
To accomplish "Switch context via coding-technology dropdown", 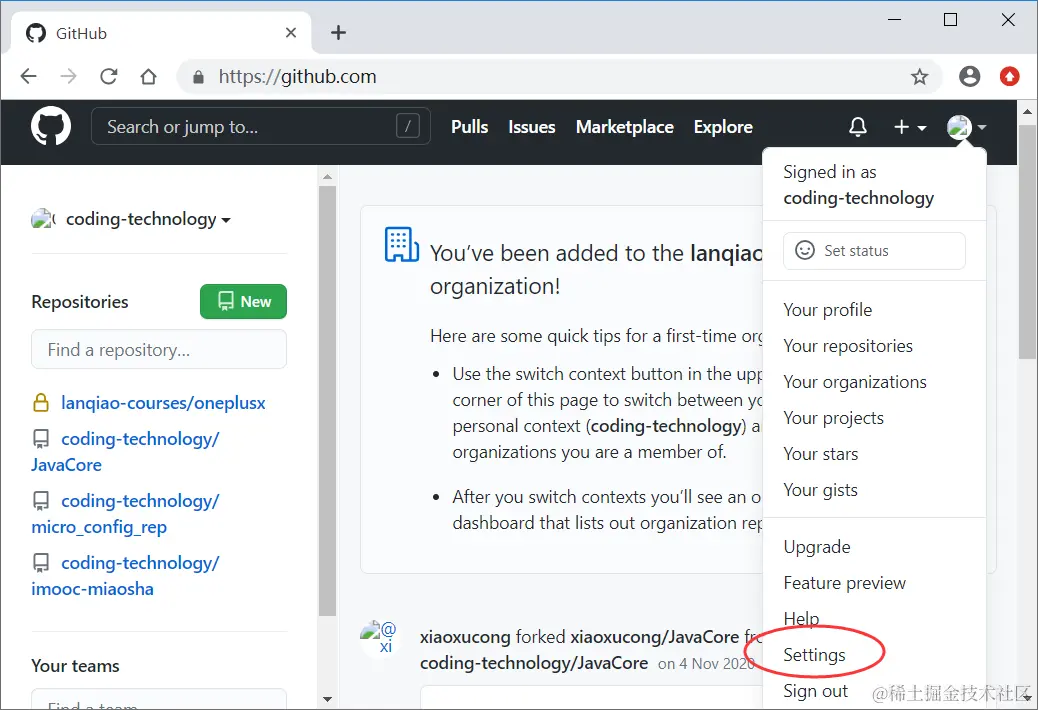I will click(x=148, y=219).
